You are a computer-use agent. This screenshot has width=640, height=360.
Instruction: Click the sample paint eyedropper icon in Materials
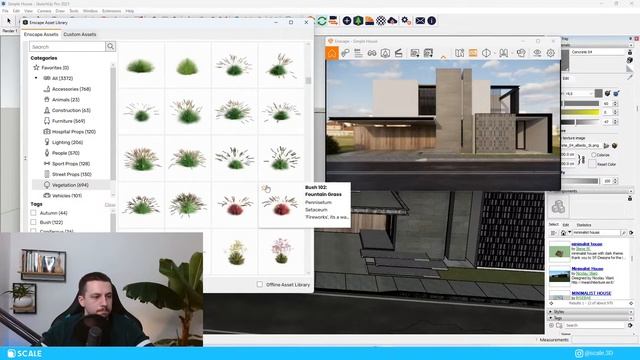click(629, 76)
